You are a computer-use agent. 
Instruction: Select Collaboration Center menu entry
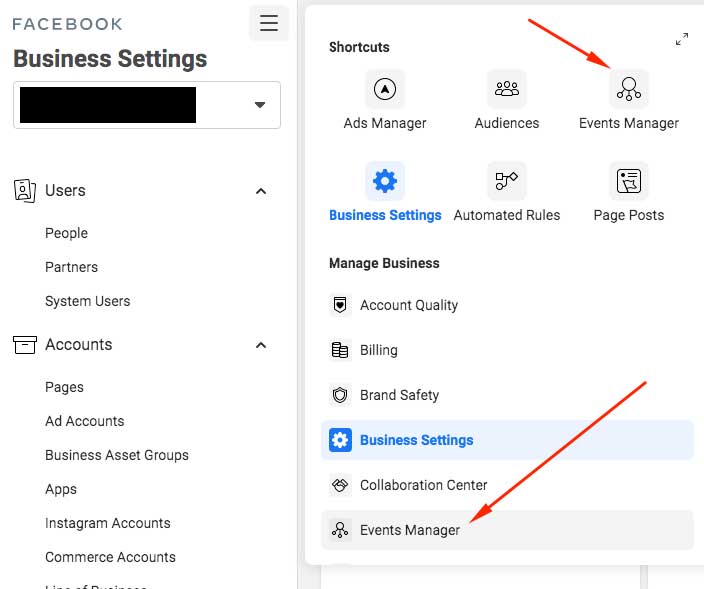507,485
